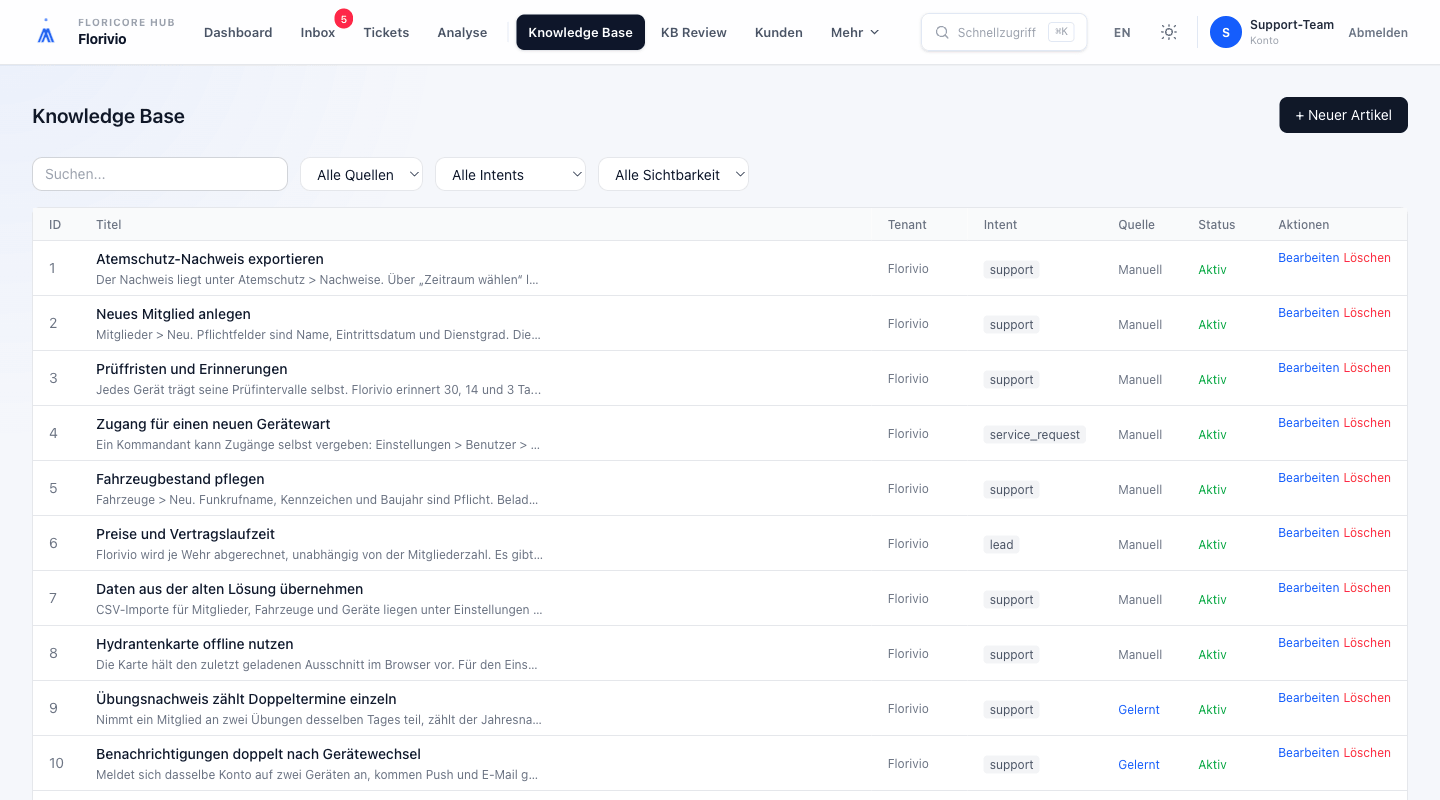Viewport: 1440px width, 800px height.
Task: Open the Support-Team avatar icon
Action: 1226,32
